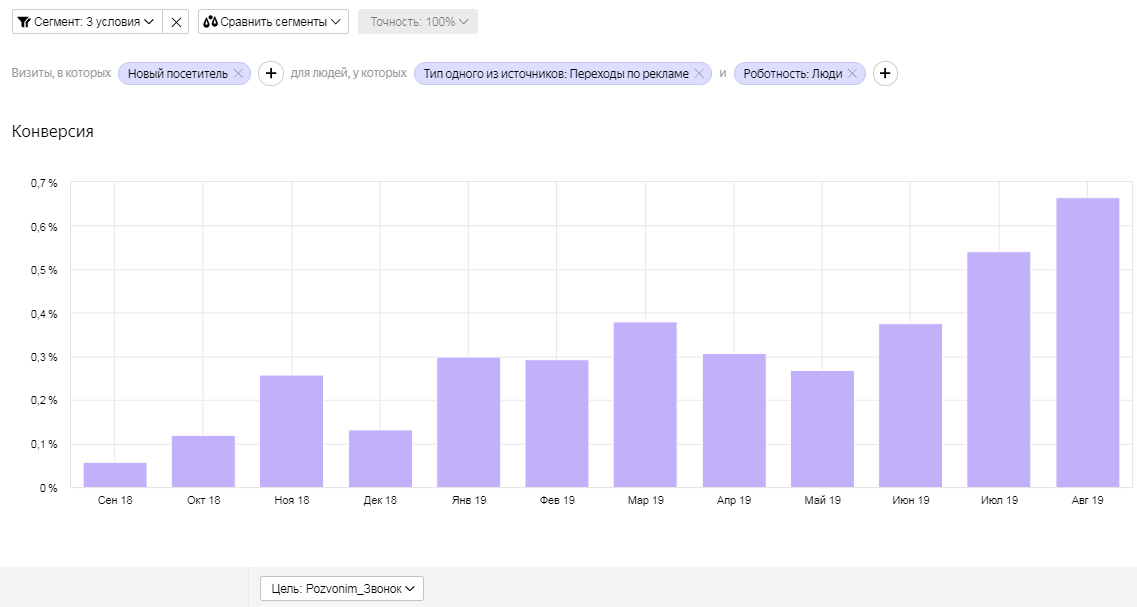Remove the 'Переходы по рекламе' source filter
Viewport: 1137px width, 607px height.
pyautogui.click(x=700, y=74)
